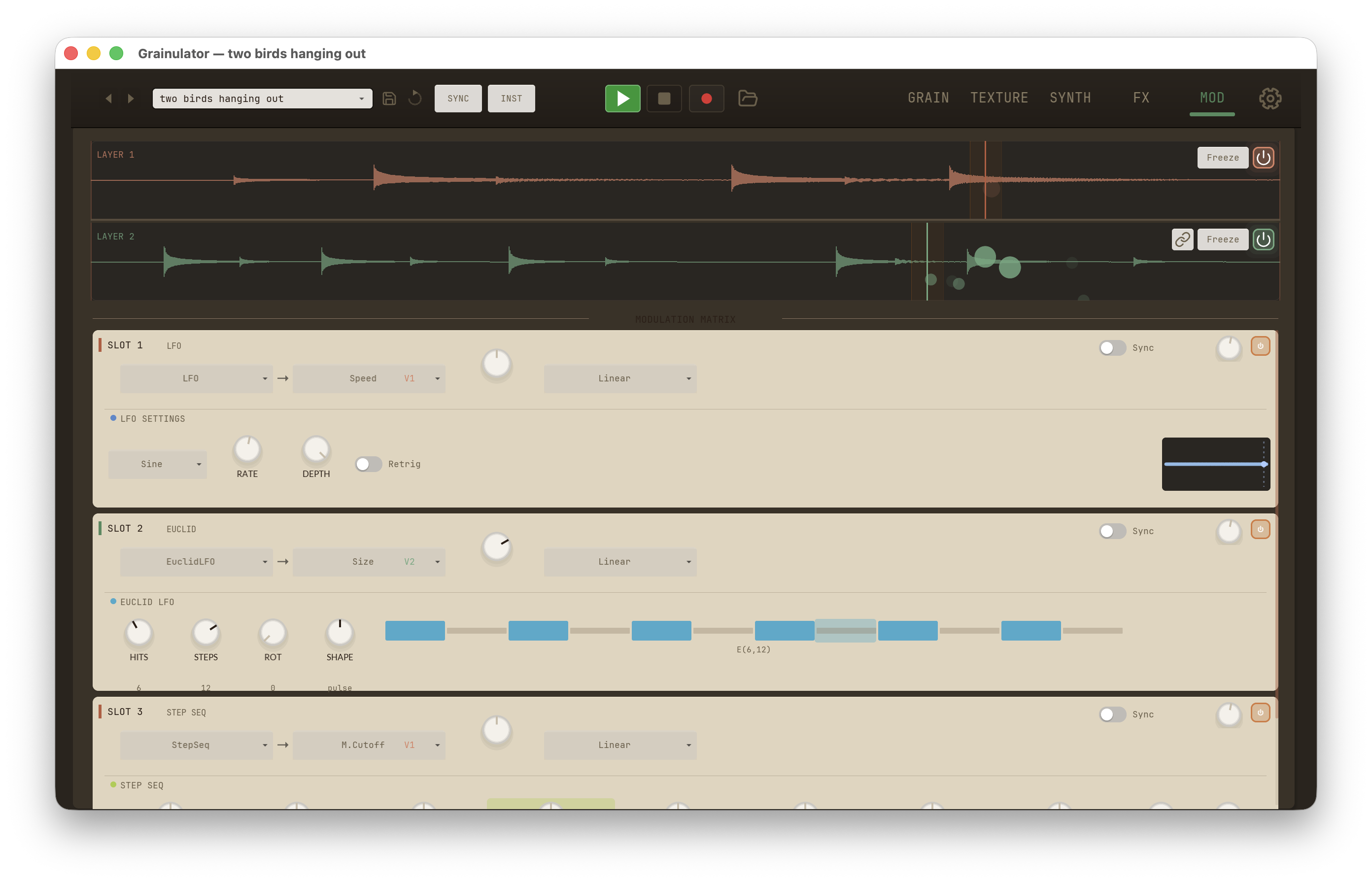Click the Layer 2 link icon

pyautogui.click(x=1182, y=239)
